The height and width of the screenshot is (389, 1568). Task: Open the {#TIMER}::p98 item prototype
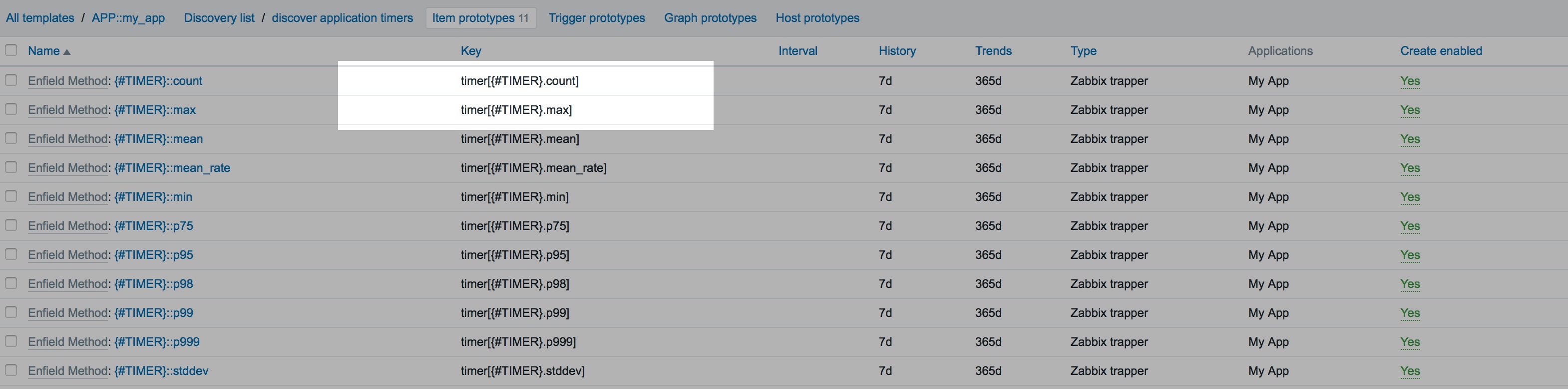click(x=153, y=283)
